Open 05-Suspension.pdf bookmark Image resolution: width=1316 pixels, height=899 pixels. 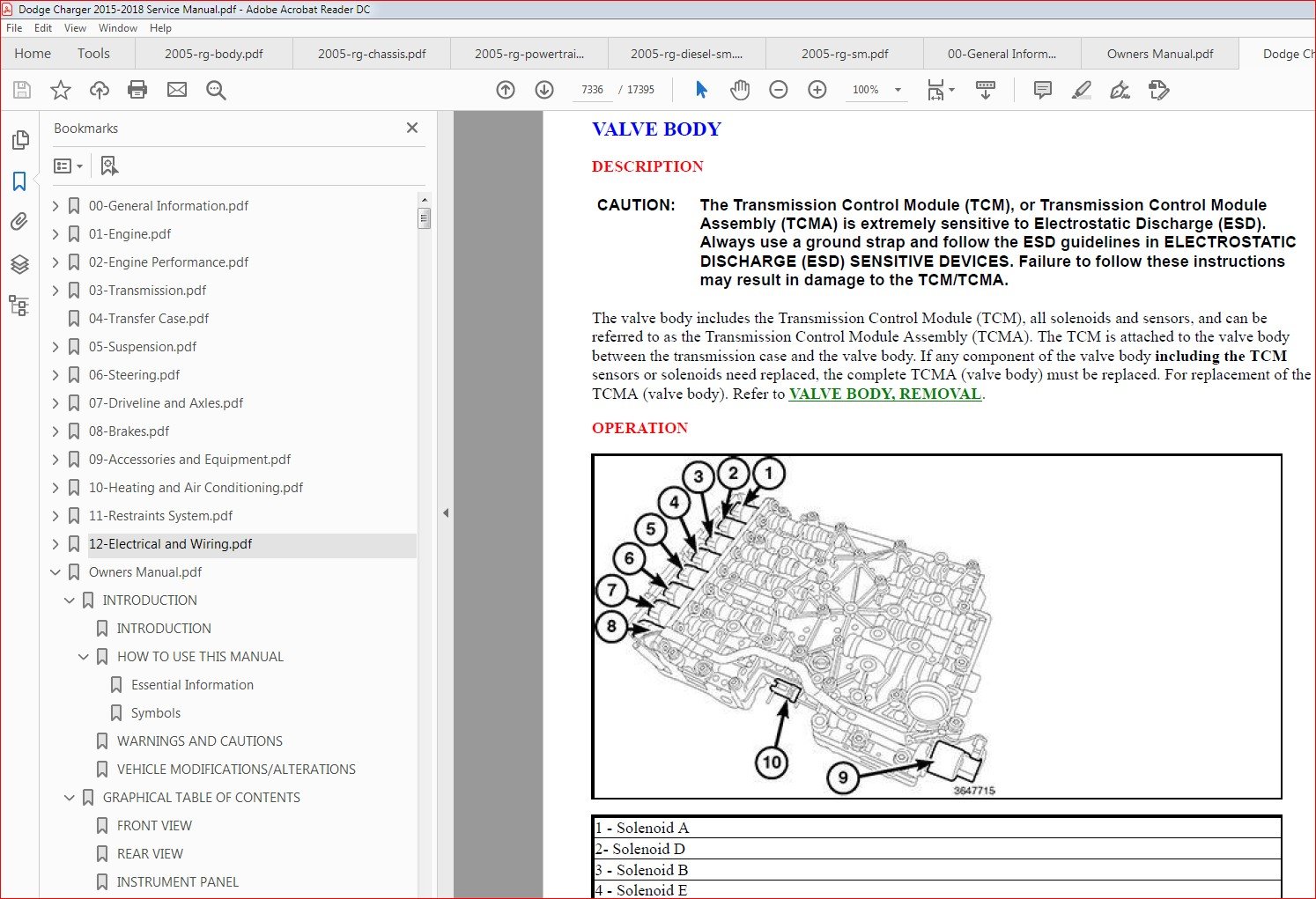point(143,347)
